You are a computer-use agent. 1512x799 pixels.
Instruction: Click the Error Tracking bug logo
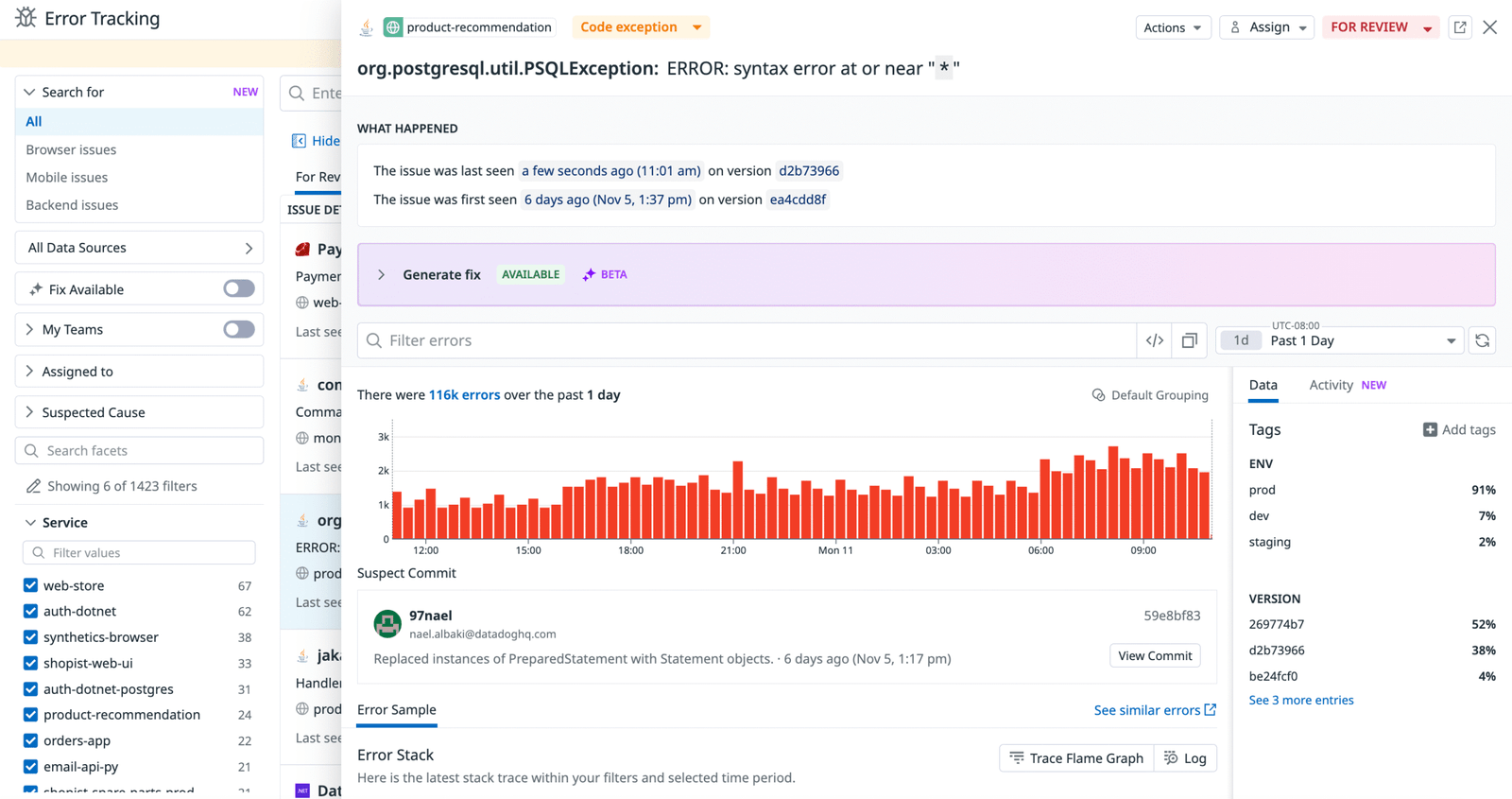click(x=26, y=18)
